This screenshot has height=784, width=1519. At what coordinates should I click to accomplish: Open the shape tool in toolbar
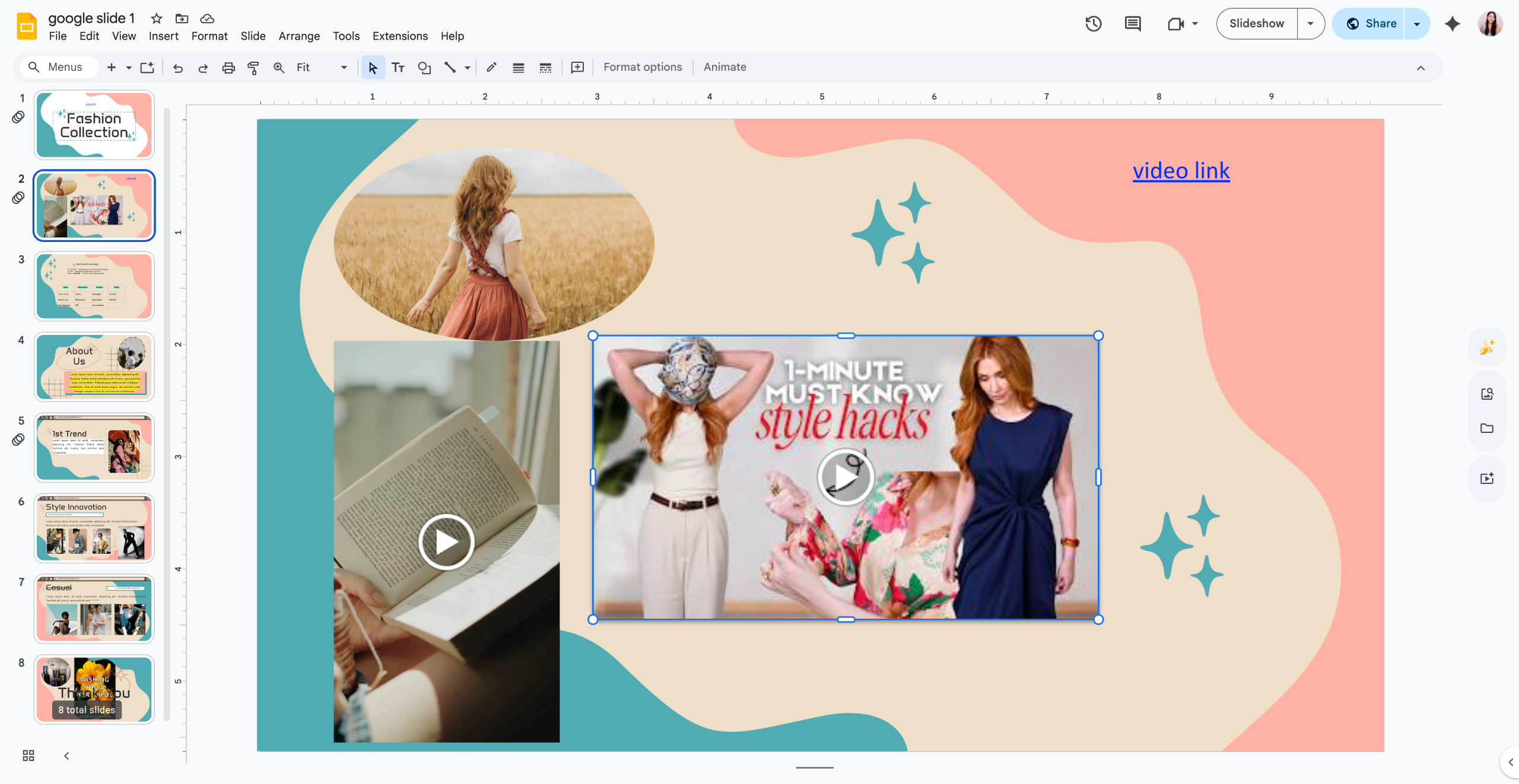coord(424,68)
